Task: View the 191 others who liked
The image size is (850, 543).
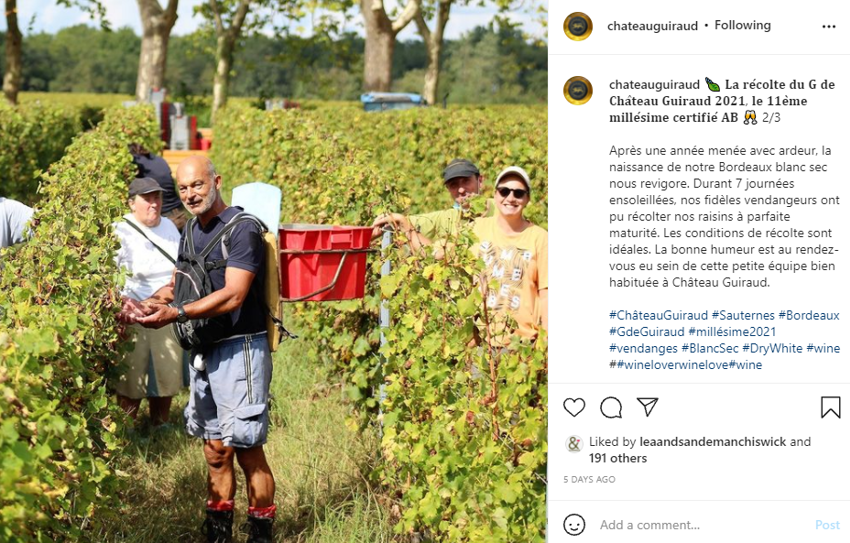Action: pos(618,458)
